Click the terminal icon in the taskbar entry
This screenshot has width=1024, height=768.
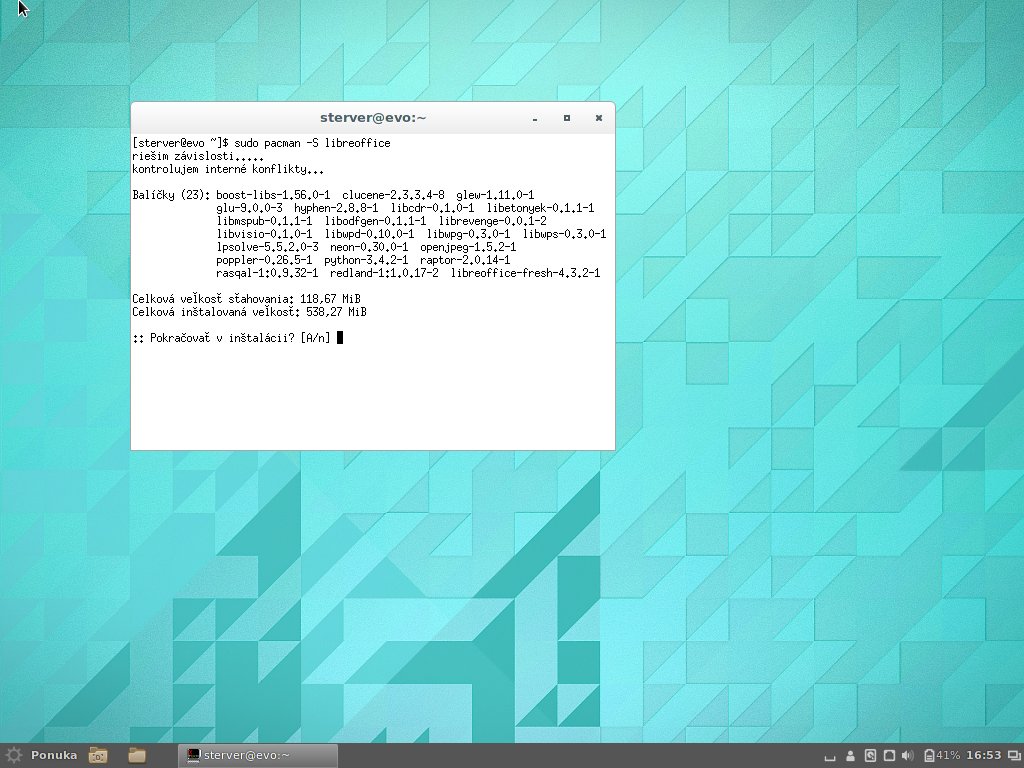click(x=193, y=755)
